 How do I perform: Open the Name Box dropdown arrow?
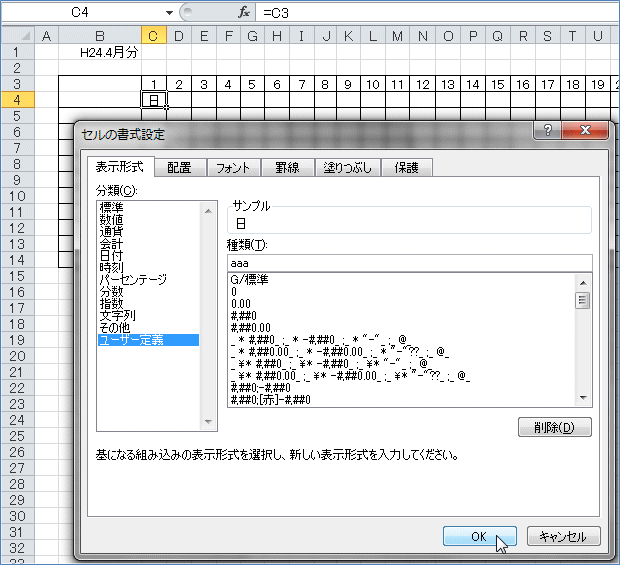[168, 12]
